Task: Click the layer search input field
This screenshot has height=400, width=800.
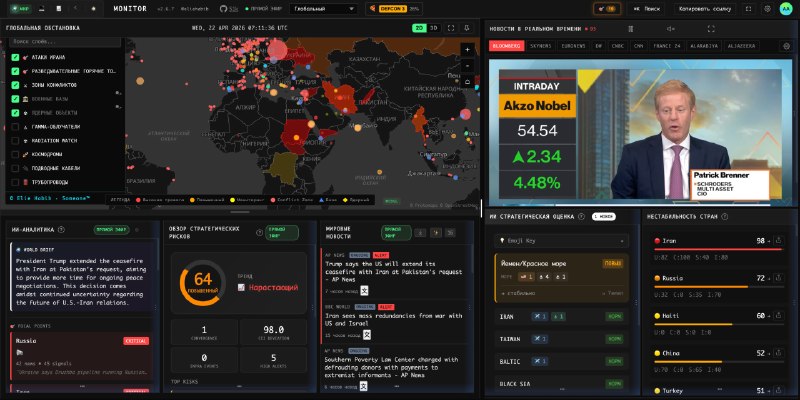Action: (65, 42)
